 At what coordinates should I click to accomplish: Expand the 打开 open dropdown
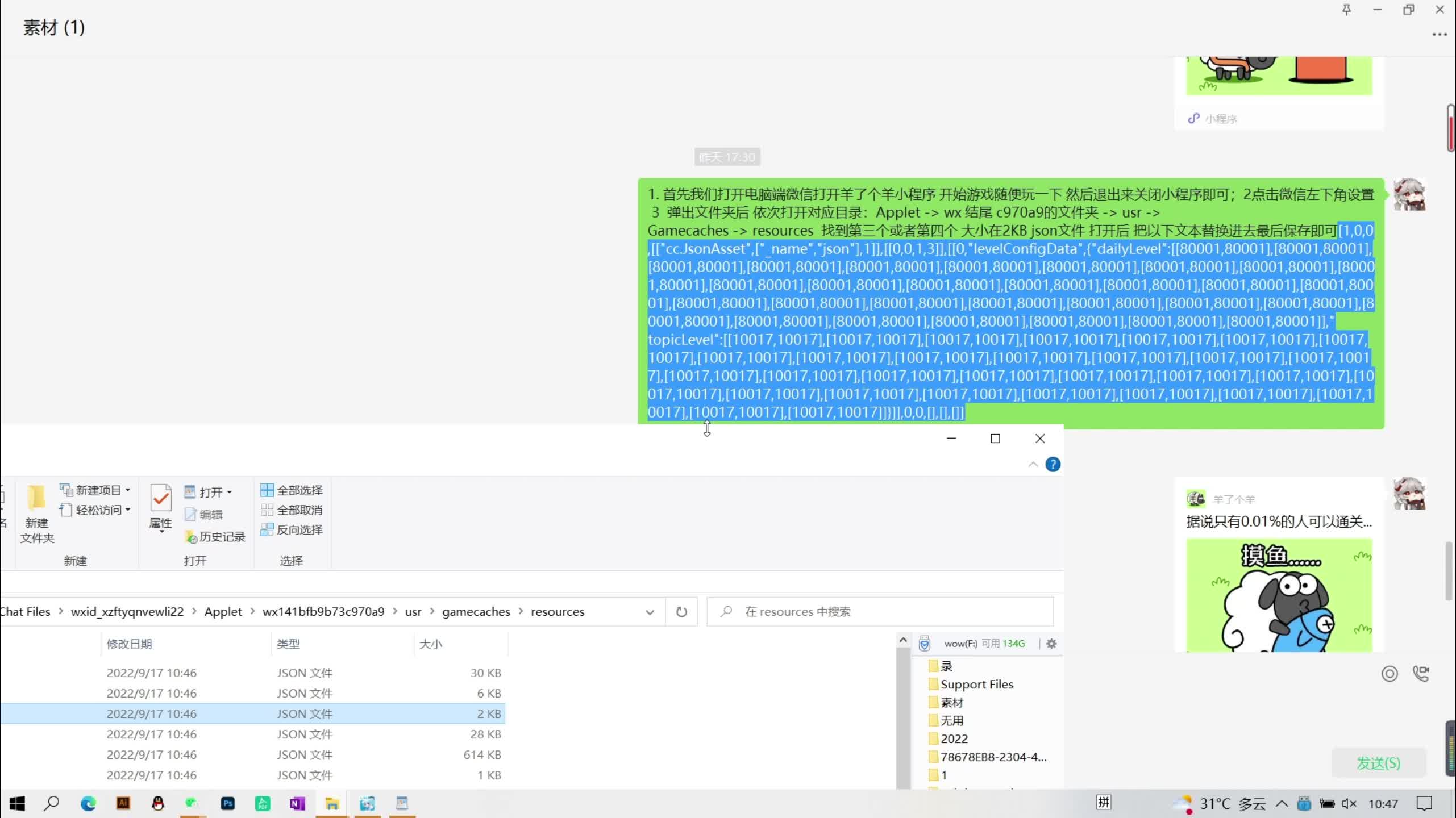pyautogui.click(x=209, y=492)
